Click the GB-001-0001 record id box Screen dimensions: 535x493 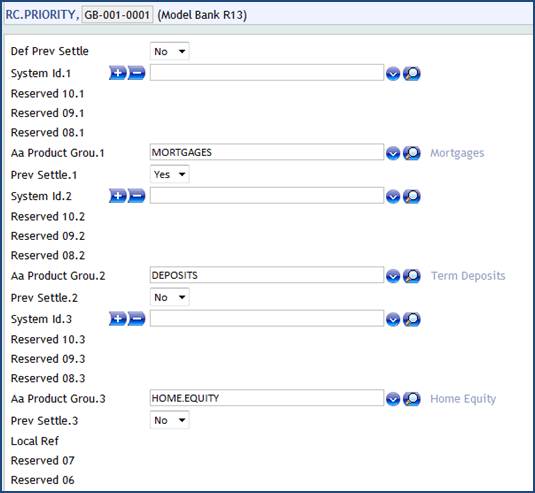(117, 15)
